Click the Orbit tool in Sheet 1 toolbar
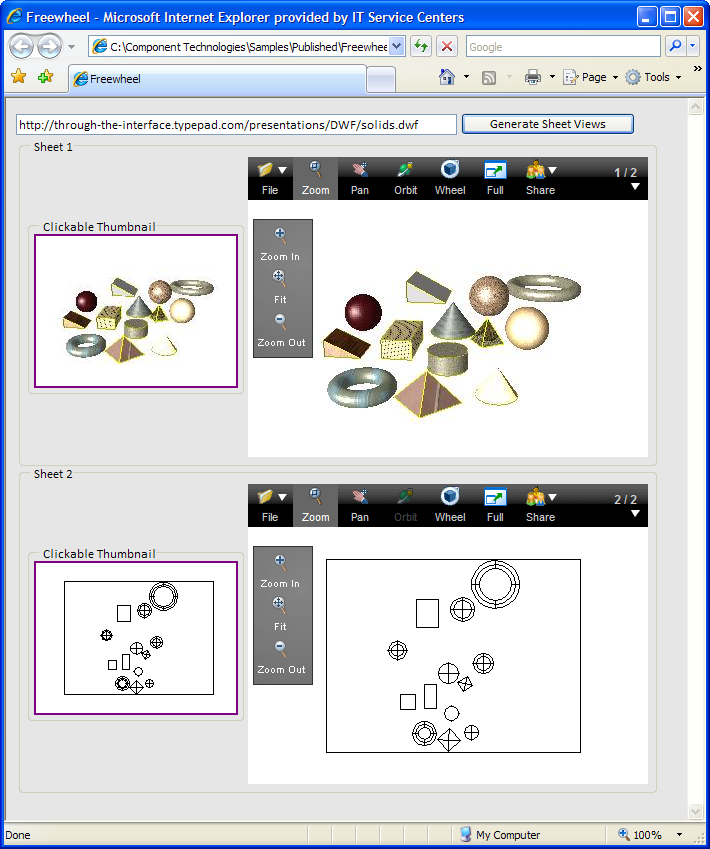Viewport: 710px width, 849px height. click(x=405, y=178)
